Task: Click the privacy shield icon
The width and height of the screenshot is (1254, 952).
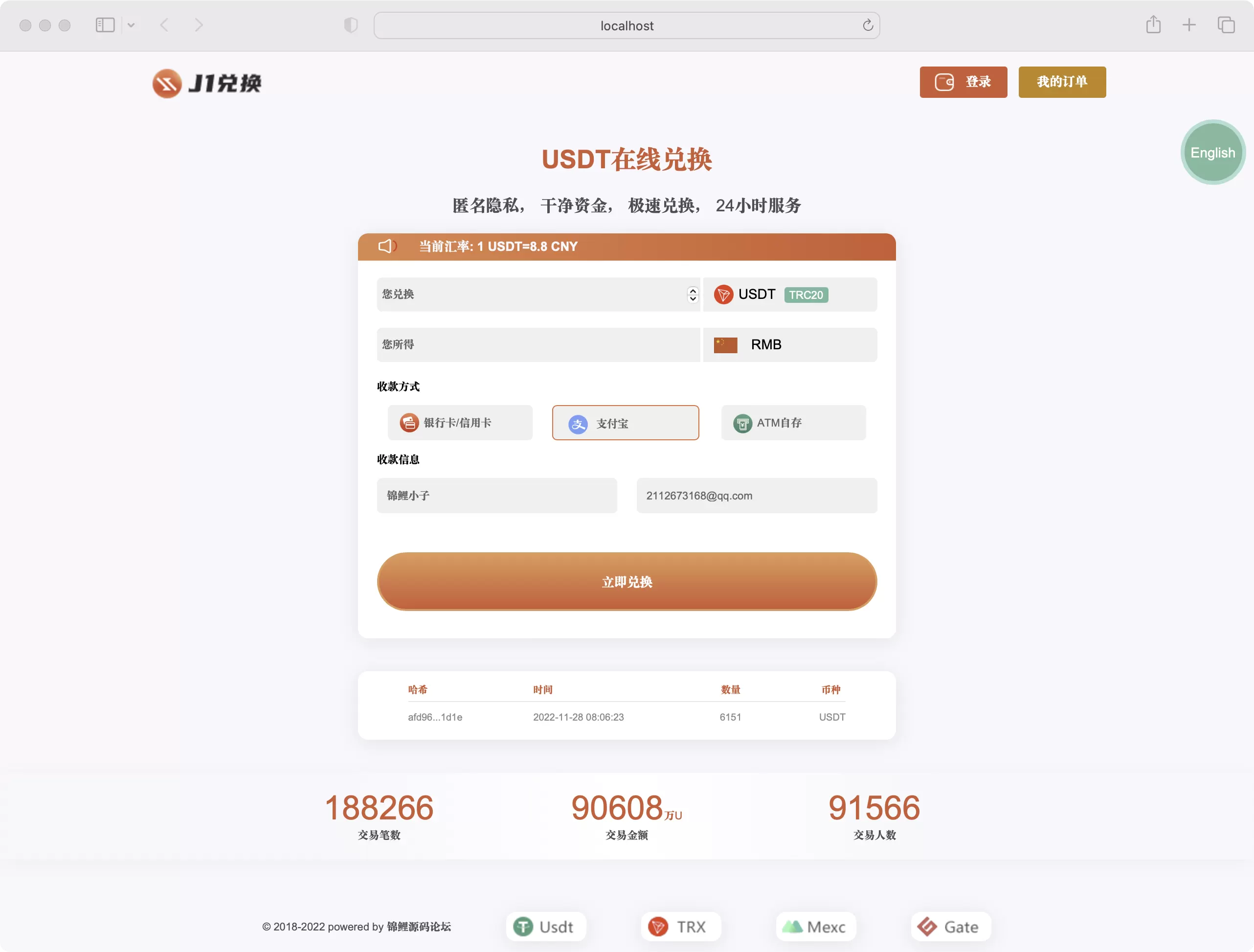Action: click(351, 25)
